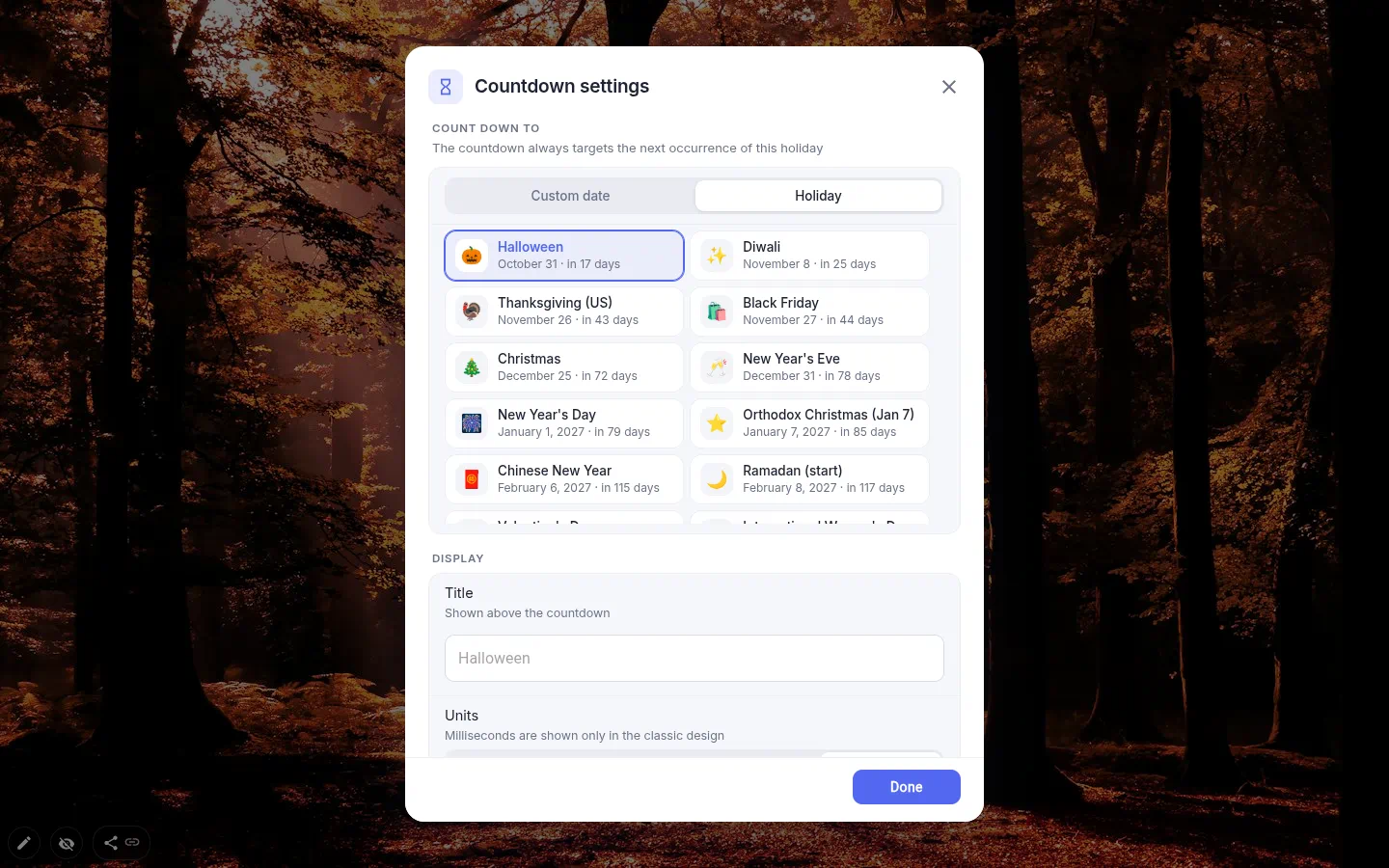Pick the Thanksgiving turkey icon
This screenshot has width=1389, height=868.
472,312
